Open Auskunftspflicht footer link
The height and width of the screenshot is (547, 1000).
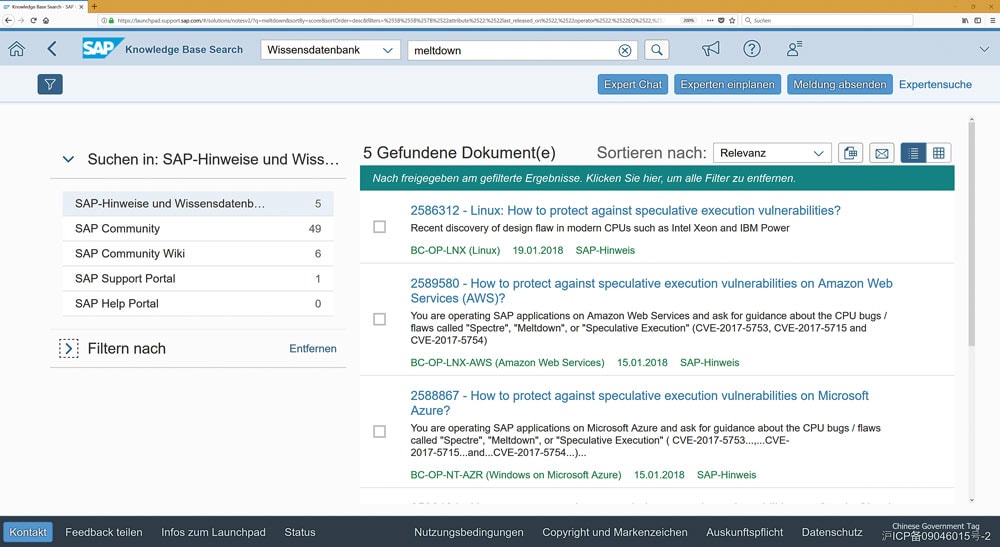[744, 532]
